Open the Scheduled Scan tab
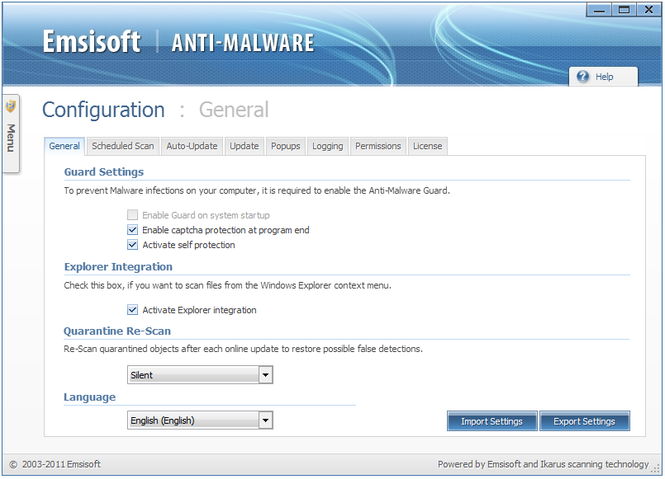Viewport: 665px width, 479px height. pyautogui.click(x=123, y=146)
